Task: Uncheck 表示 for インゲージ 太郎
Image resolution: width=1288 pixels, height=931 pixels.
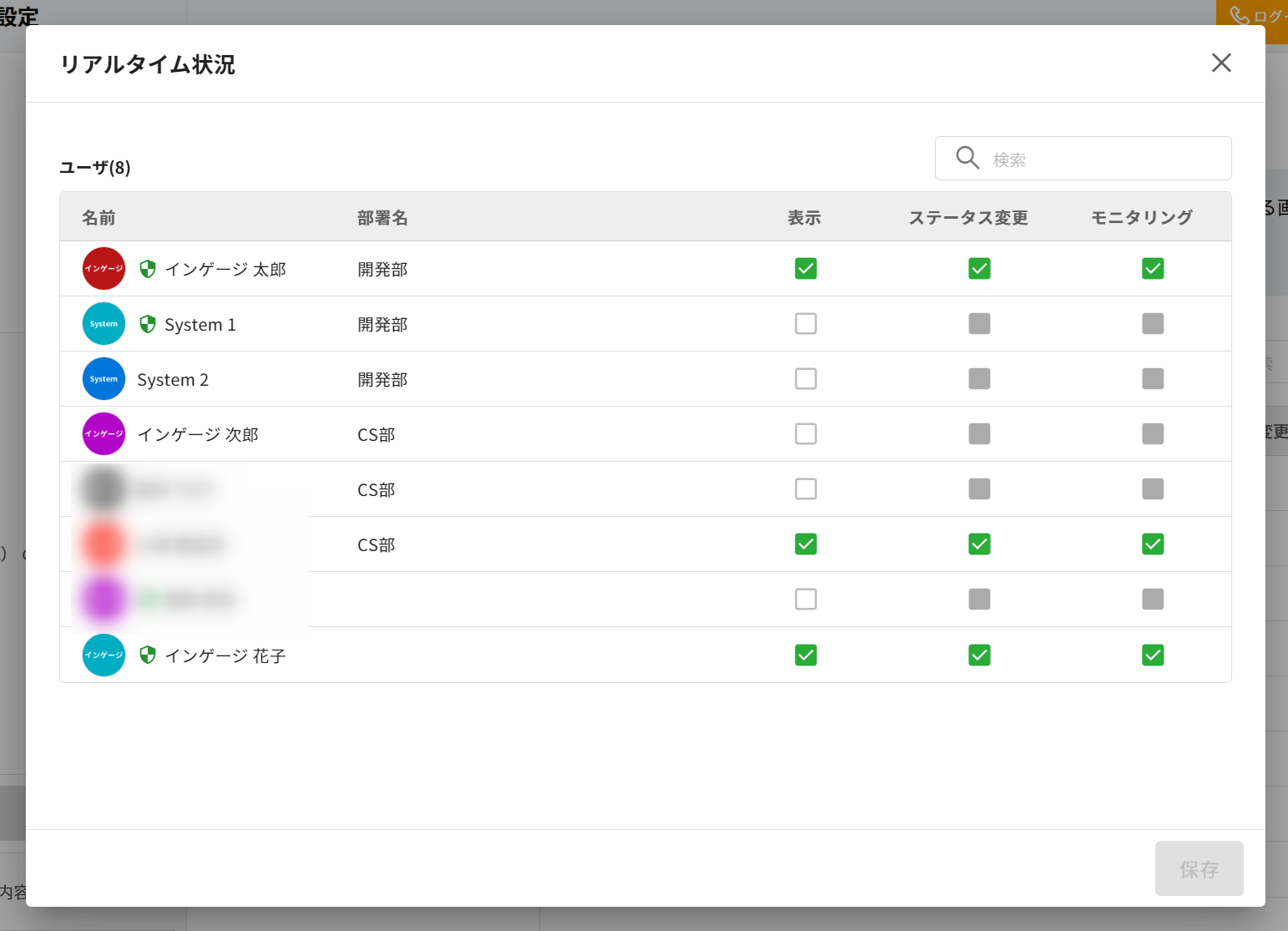Action: point(806,269)
